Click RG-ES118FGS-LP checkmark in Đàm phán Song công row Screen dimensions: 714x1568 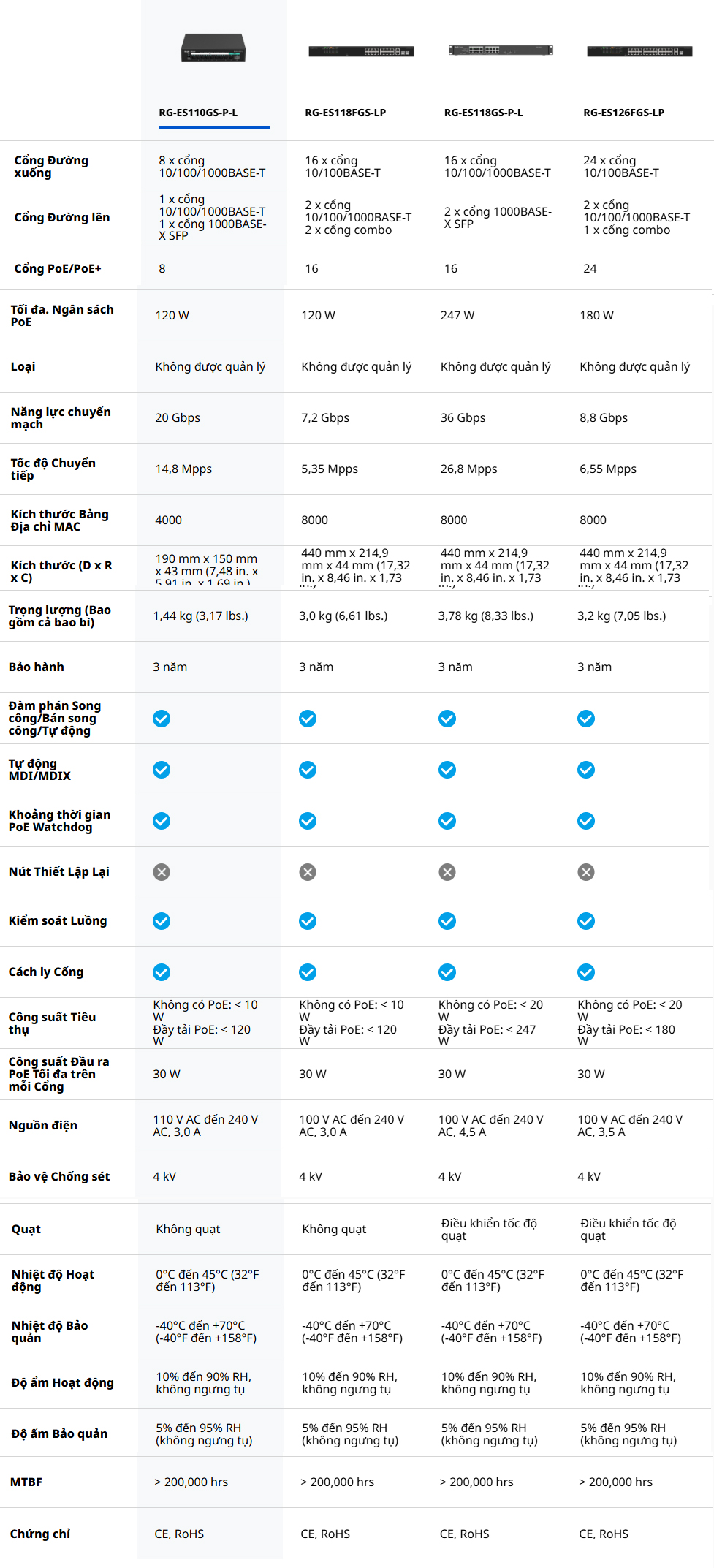(308, 719)
